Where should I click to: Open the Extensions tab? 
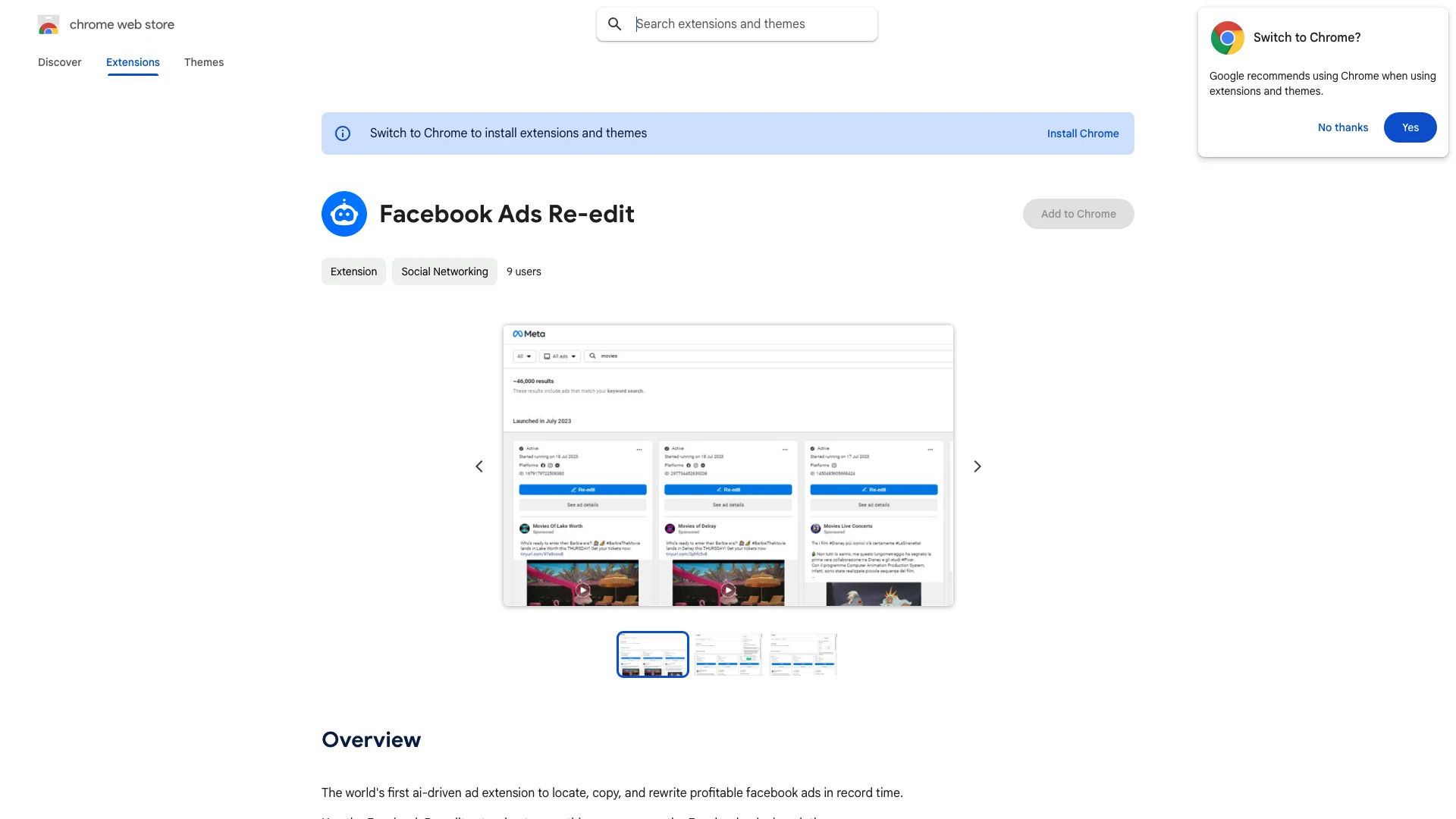pos(133,62)
